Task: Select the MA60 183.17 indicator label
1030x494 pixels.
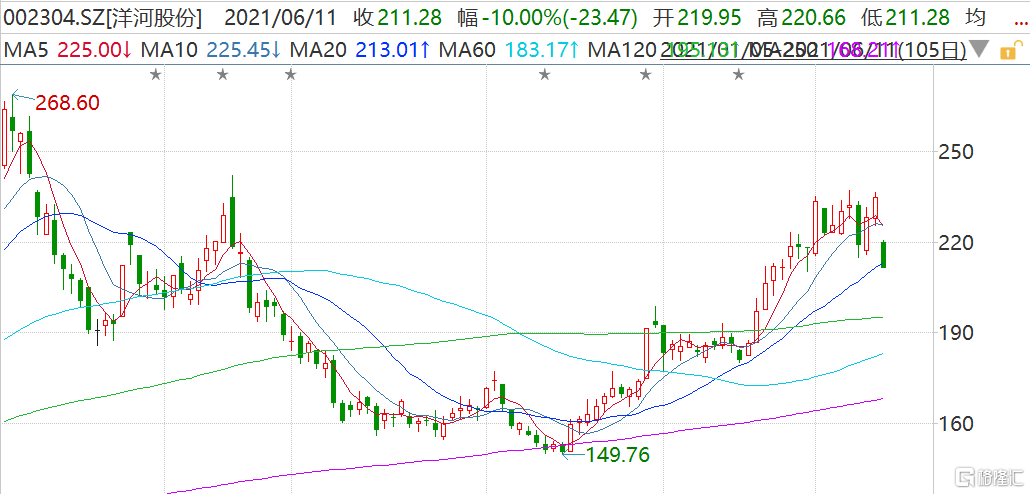Action: [509, 49]
